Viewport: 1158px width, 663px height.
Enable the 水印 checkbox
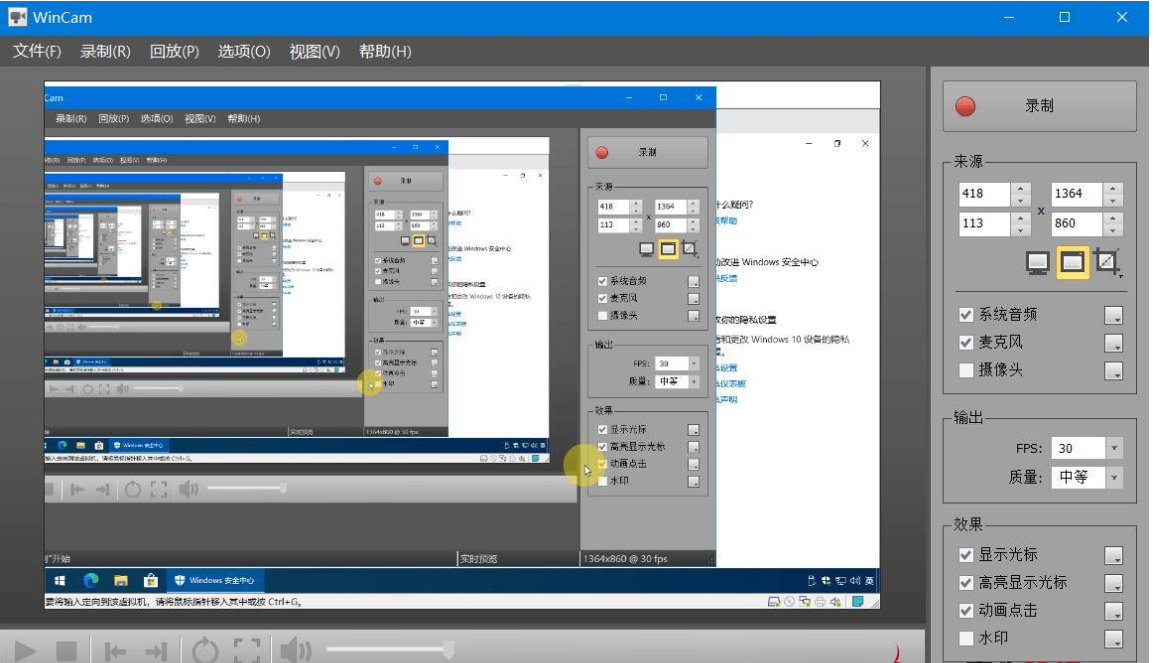[x=966, y=638]
